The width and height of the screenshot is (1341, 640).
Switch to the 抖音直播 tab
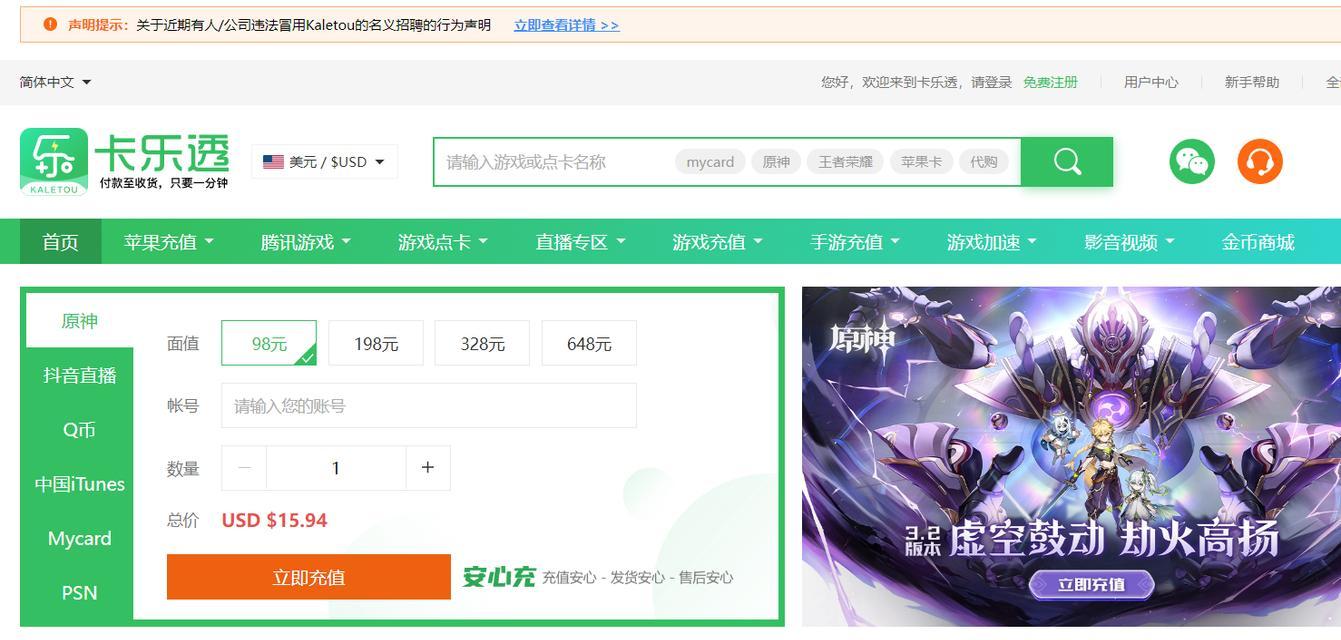(79, 376)
